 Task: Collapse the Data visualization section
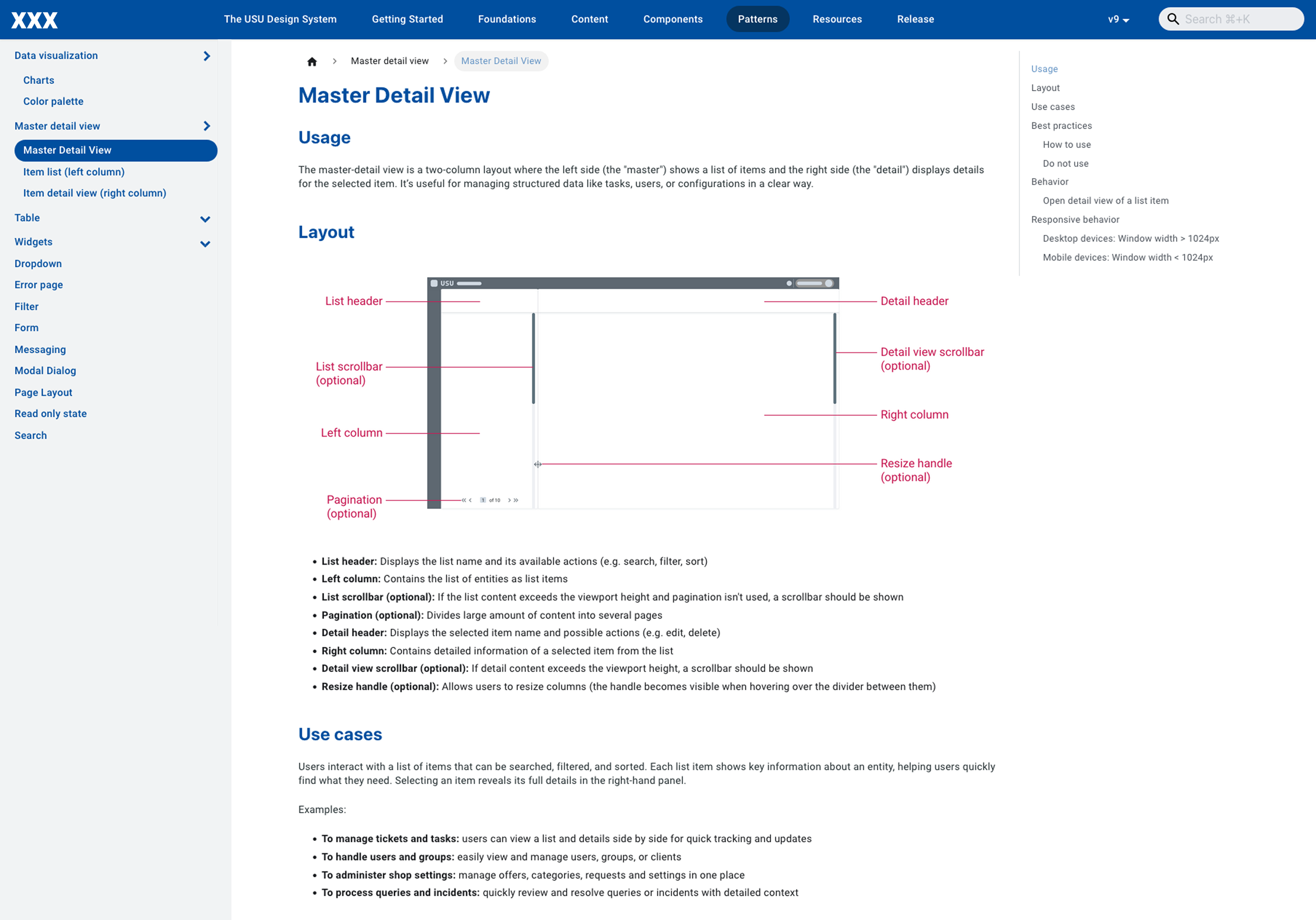click(x=206, y=56)
